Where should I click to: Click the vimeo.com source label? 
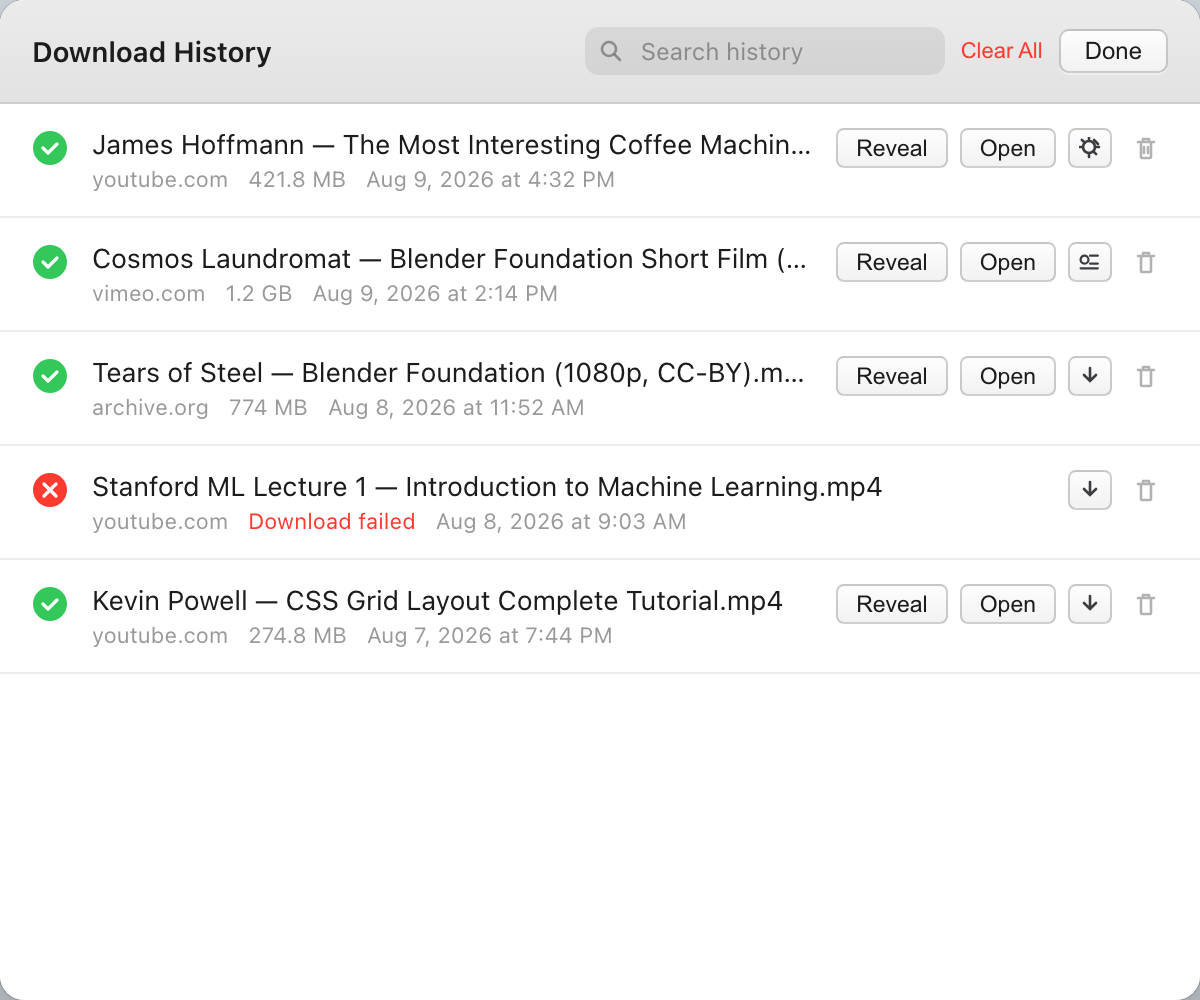coord(148,293)
